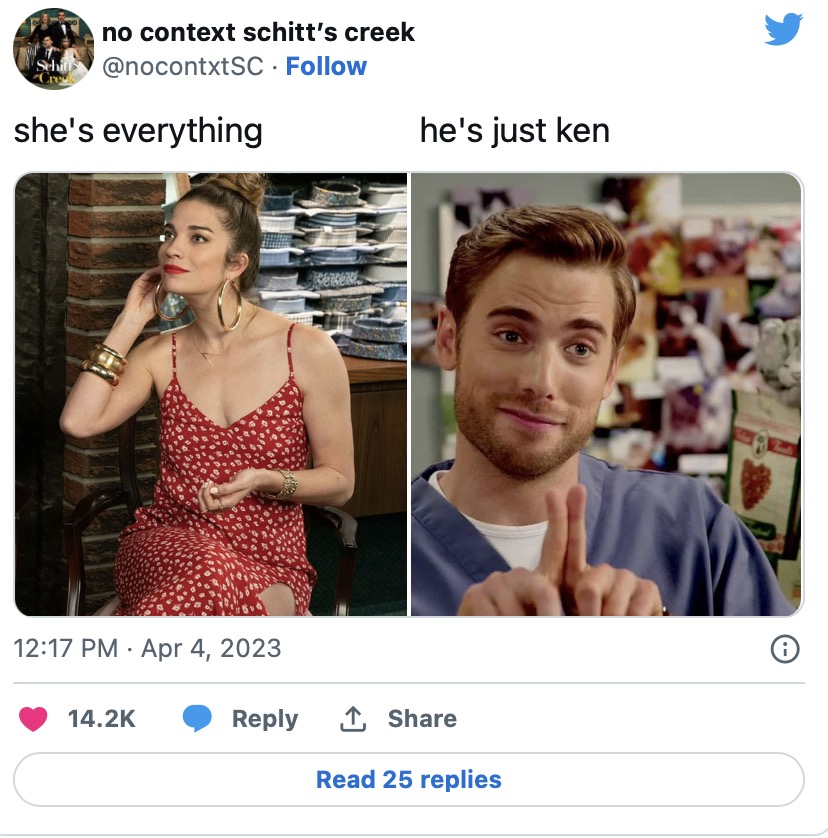Open the right photo of man in scrubs

point(607,394)
